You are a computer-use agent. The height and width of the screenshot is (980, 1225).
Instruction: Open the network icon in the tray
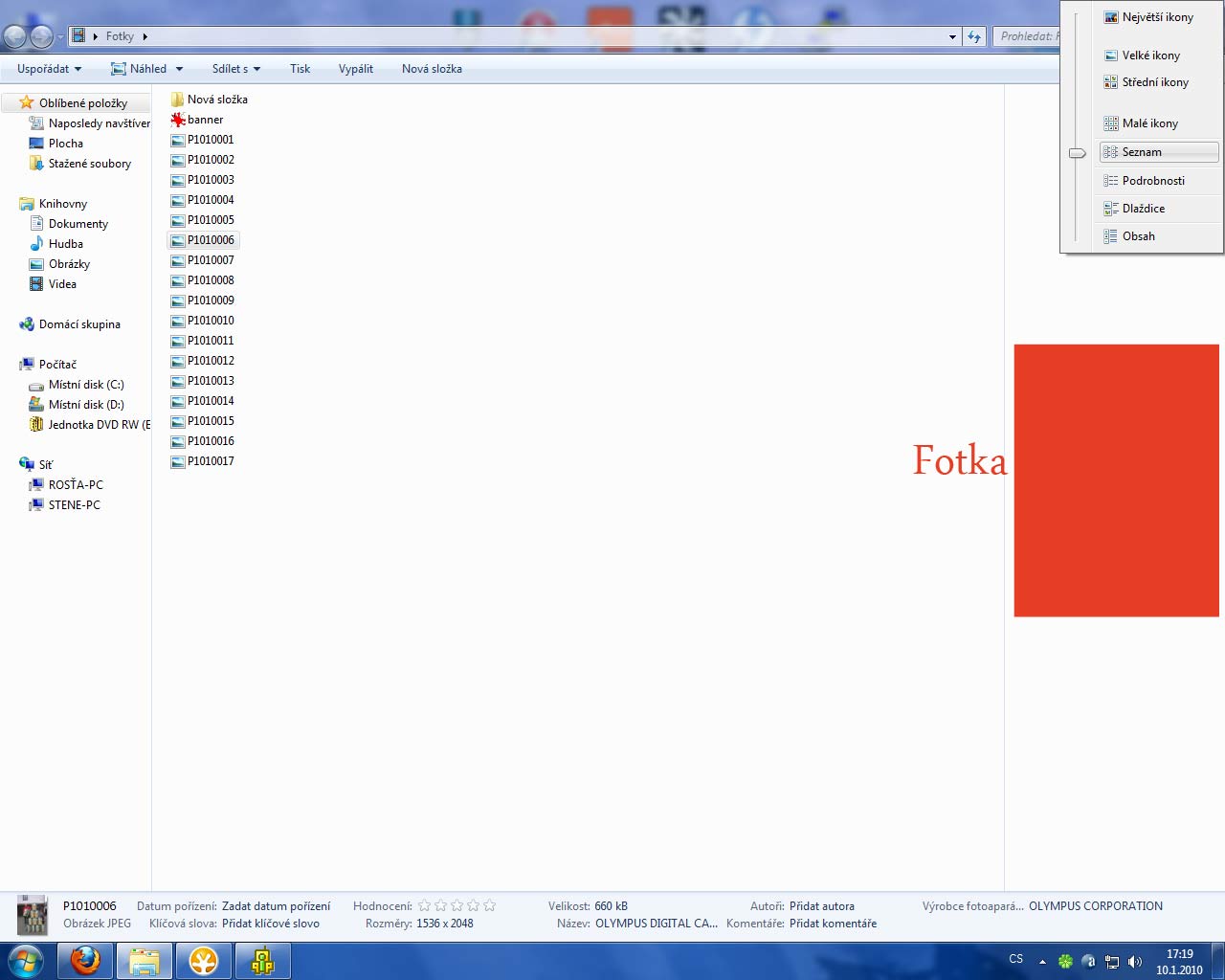(1112, 962)
